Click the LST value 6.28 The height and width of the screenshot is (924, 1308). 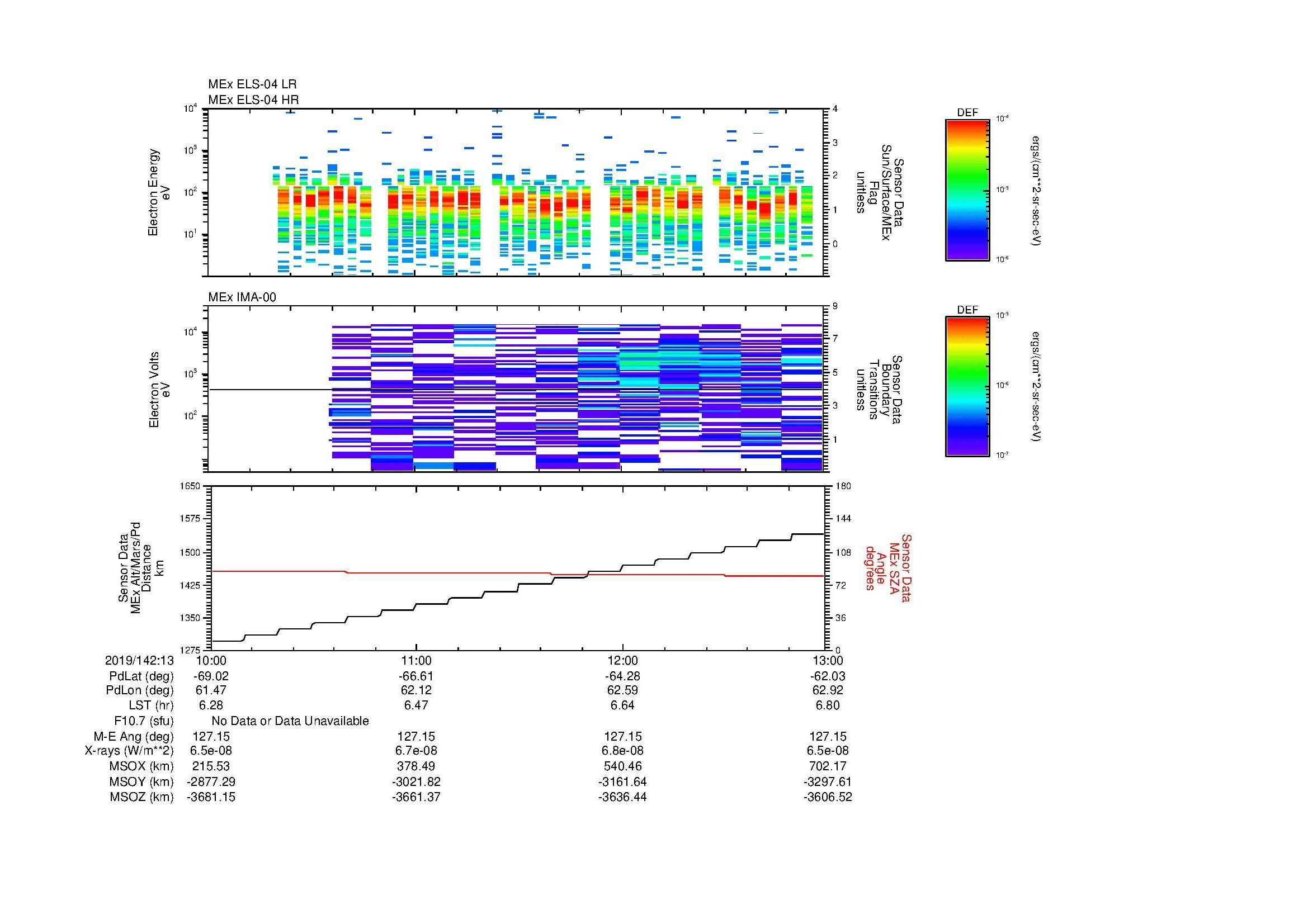point(211,705)
